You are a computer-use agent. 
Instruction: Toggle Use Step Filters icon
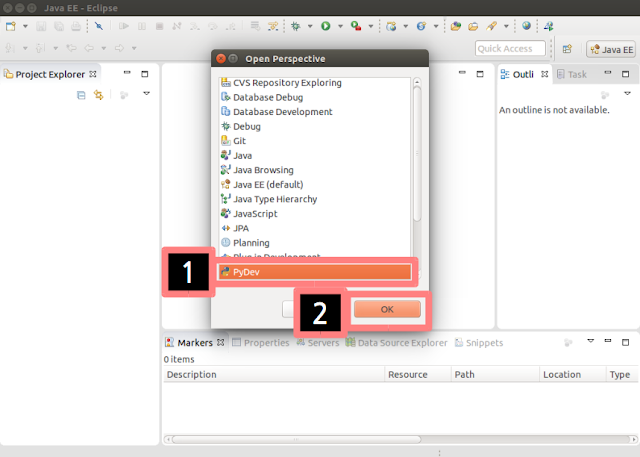[273, 27]
